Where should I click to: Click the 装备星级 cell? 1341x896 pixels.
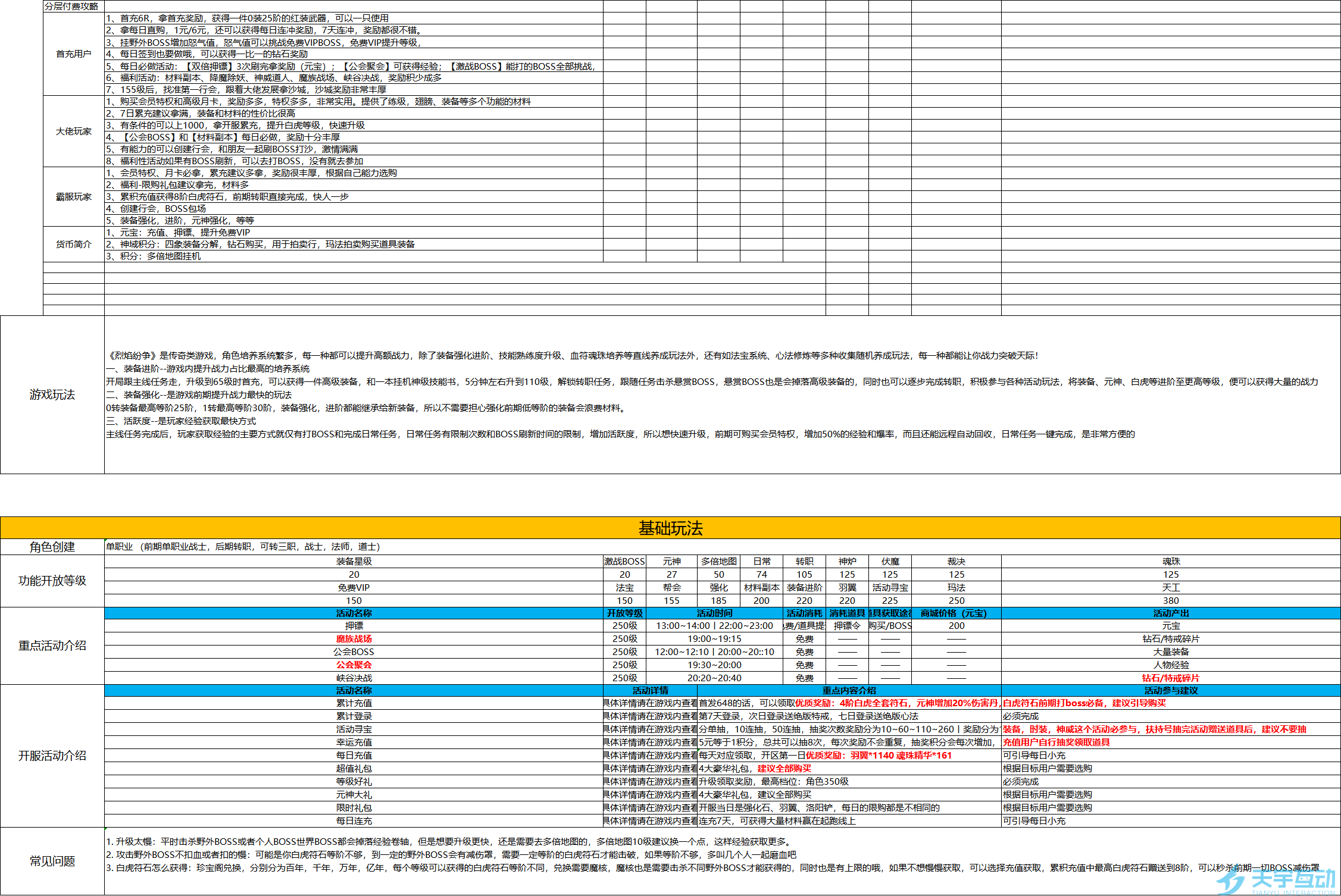pyautogui.click(x=354, y=562)
